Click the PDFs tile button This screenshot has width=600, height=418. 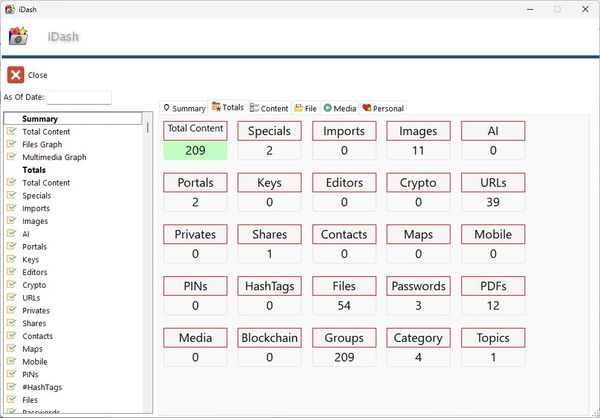pos(493,286)
